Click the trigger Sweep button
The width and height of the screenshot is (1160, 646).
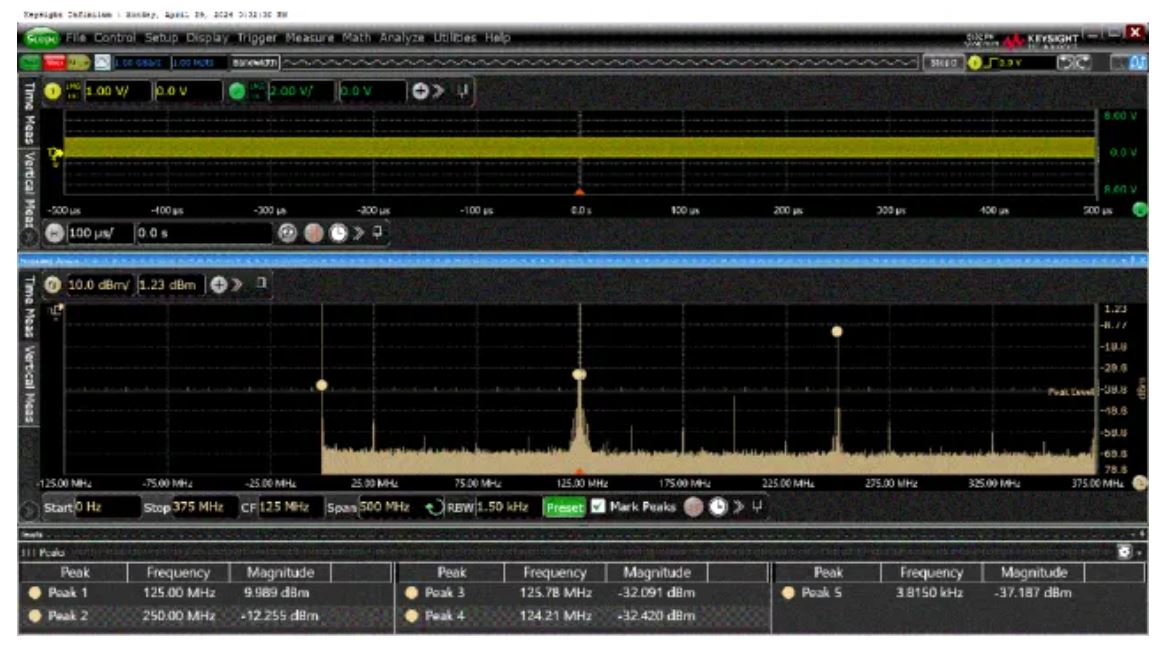[x=942, y=63]
